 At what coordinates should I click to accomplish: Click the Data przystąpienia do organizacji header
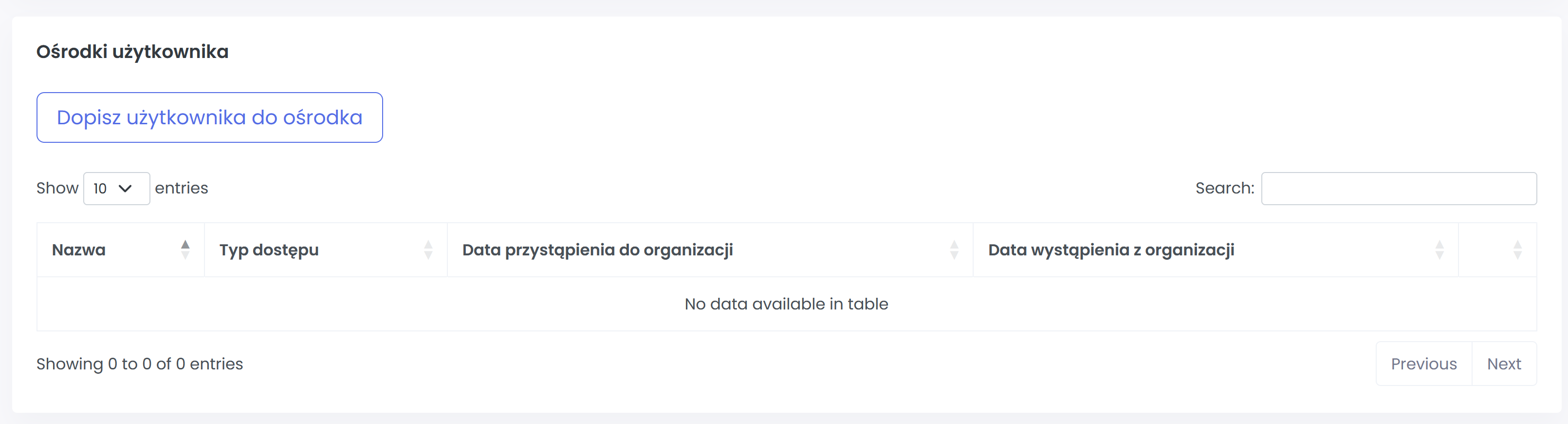(x=597, y=250)
